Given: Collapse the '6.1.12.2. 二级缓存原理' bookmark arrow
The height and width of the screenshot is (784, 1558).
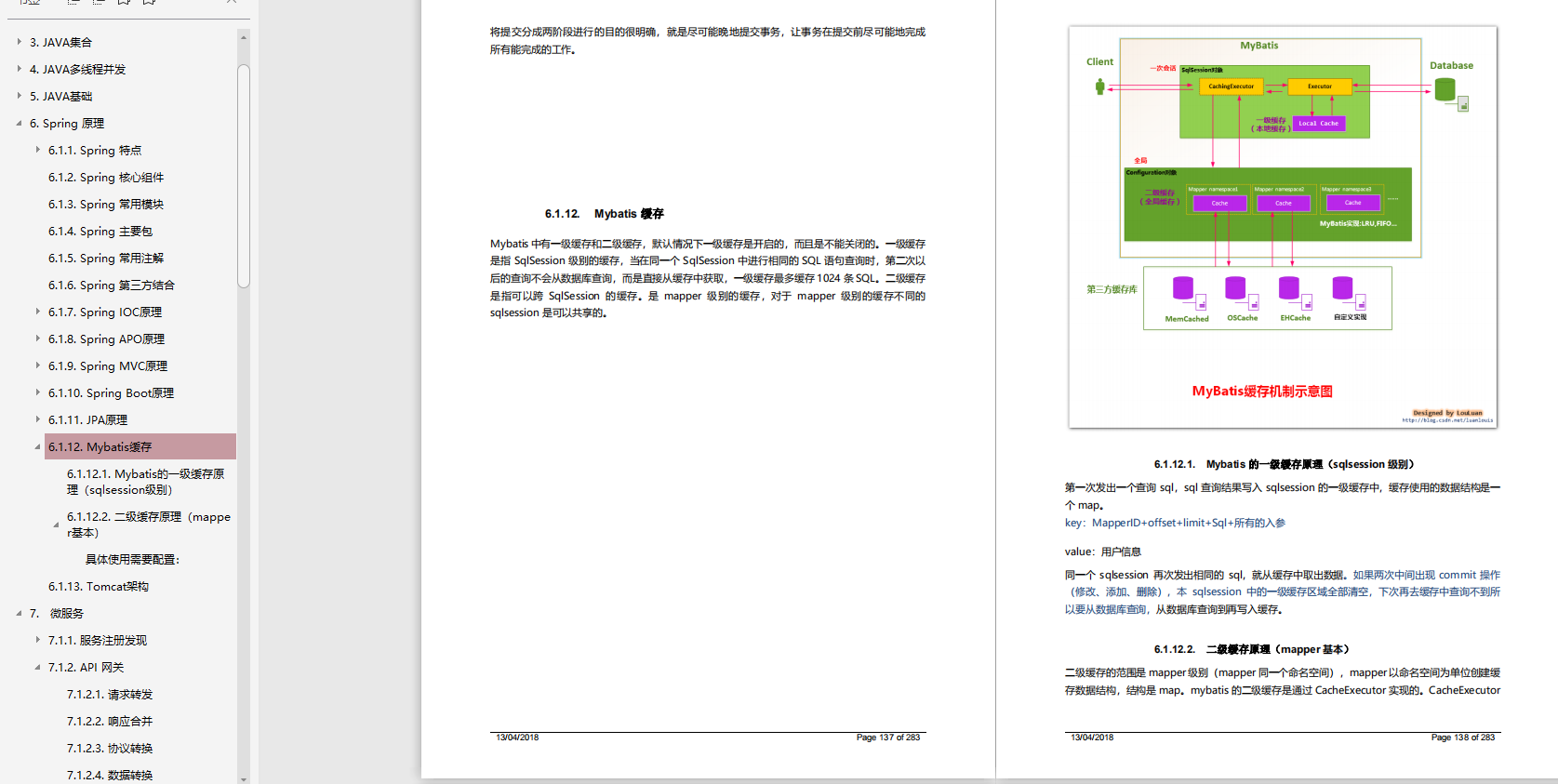Looking at the screenshot, I should point(56,525).
